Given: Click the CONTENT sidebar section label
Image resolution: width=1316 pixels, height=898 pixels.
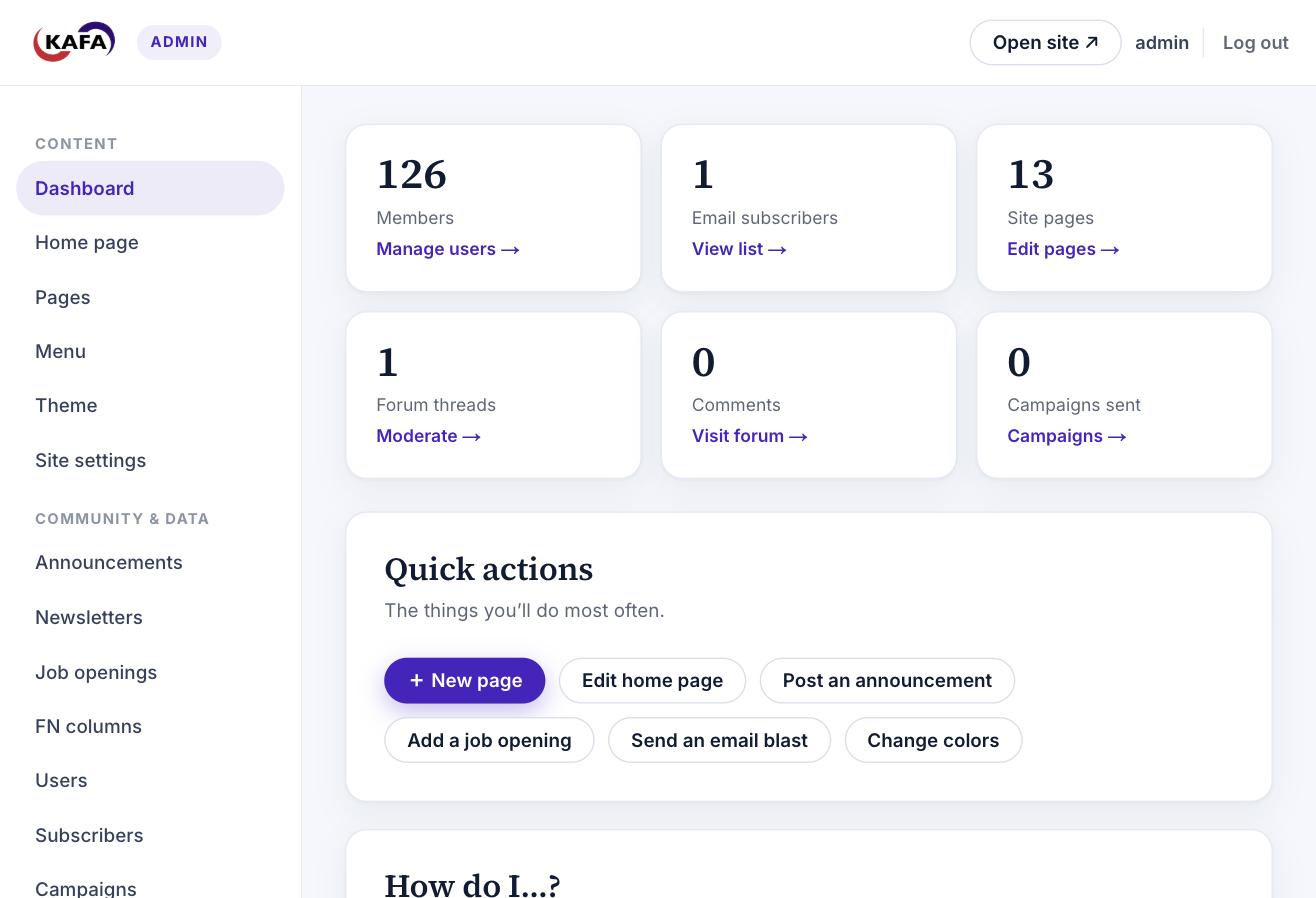Looking at the screenshot, I should (x=76, y=144).
